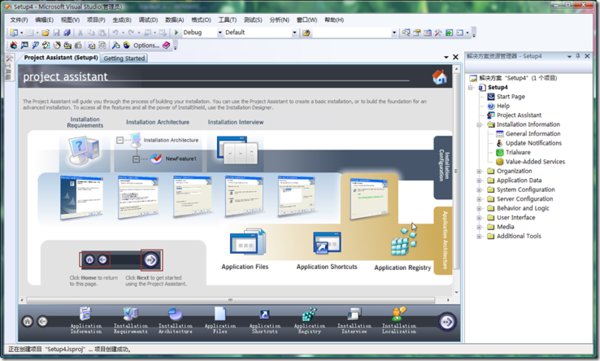Click the Next arrow in bottom navigation bar
Screen dimensions: 600x361
[447, 322]
